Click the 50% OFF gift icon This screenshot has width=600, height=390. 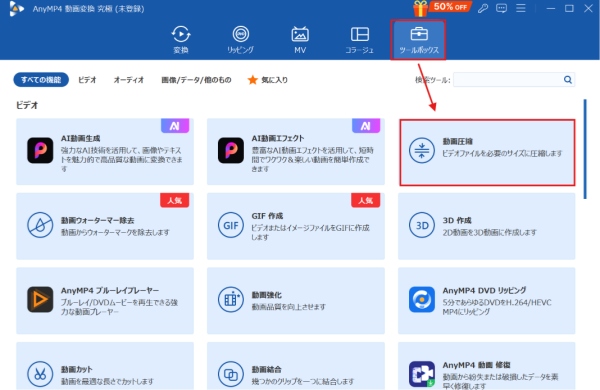420,8
